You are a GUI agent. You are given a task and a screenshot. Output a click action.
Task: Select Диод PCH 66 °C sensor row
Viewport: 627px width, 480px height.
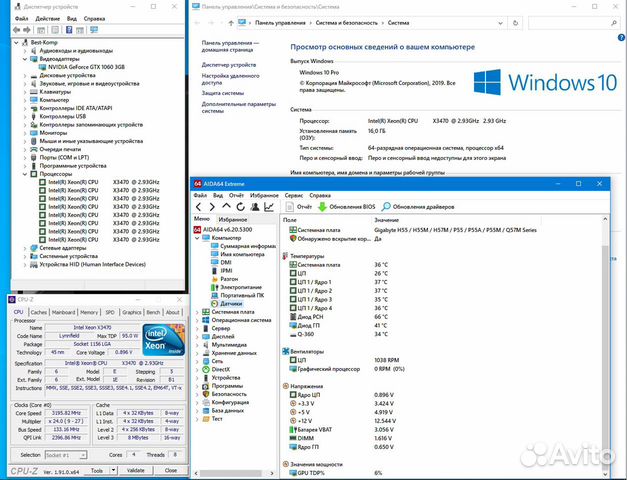tap(338, 317)
